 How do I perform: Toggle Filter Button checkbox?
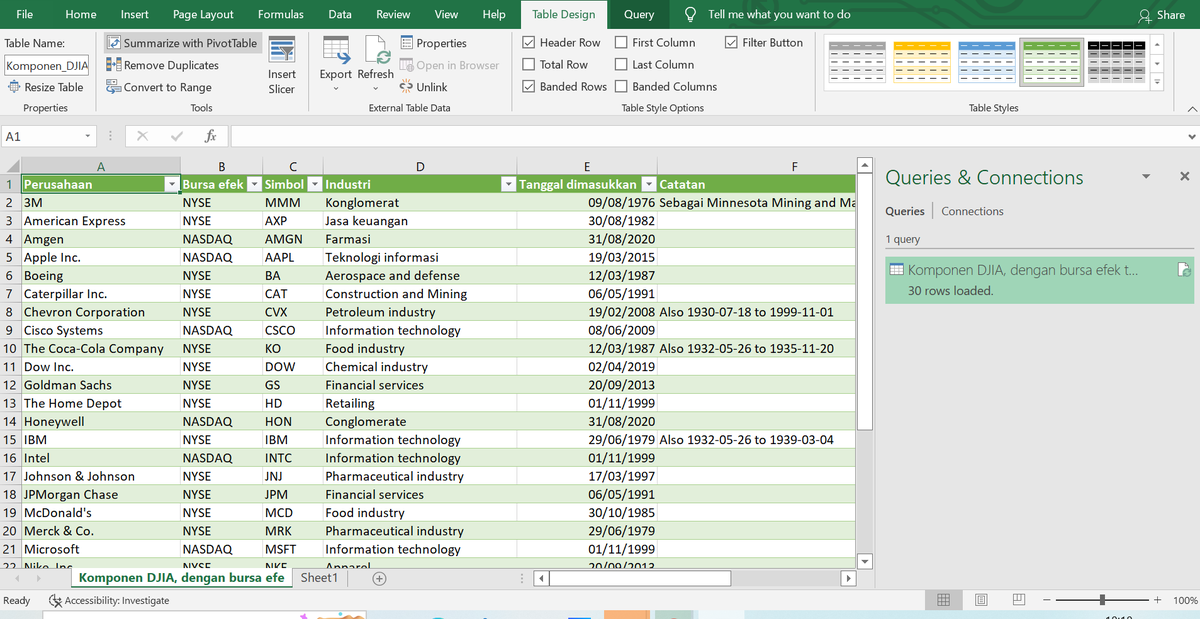coord(730,43)
